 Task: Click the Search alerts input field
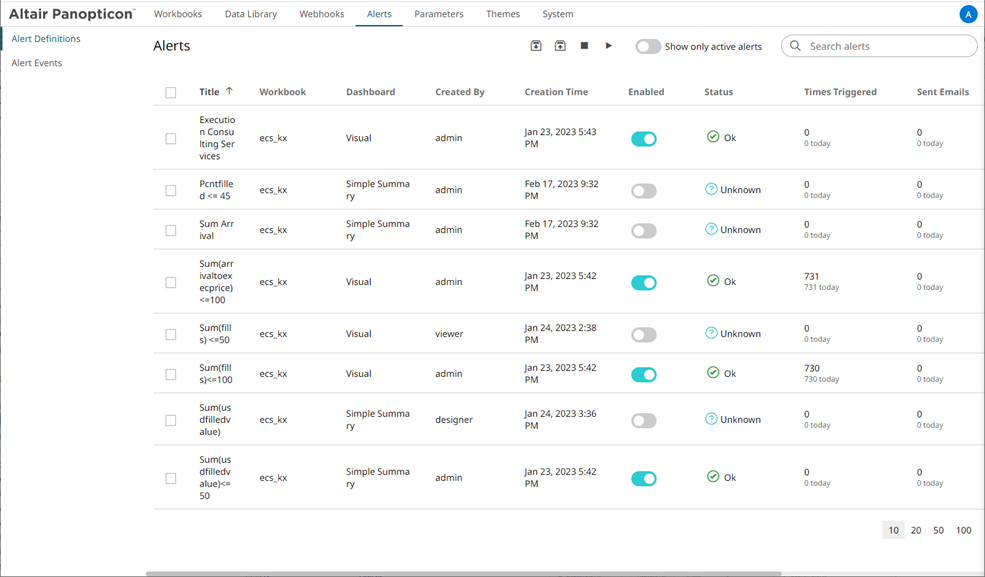(x=879, y=46)
